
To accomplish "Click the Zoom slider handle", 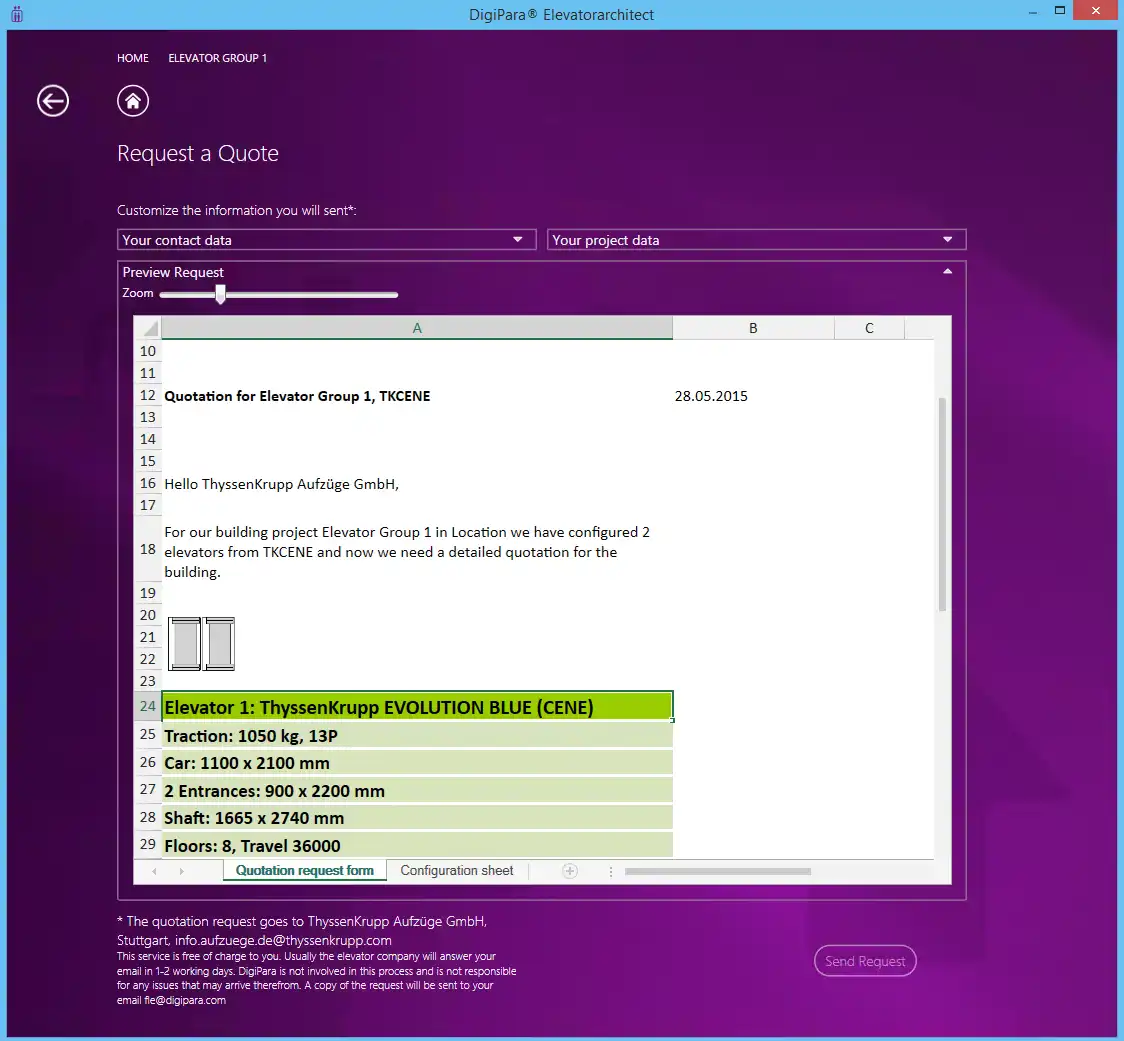I will point(220,294).
